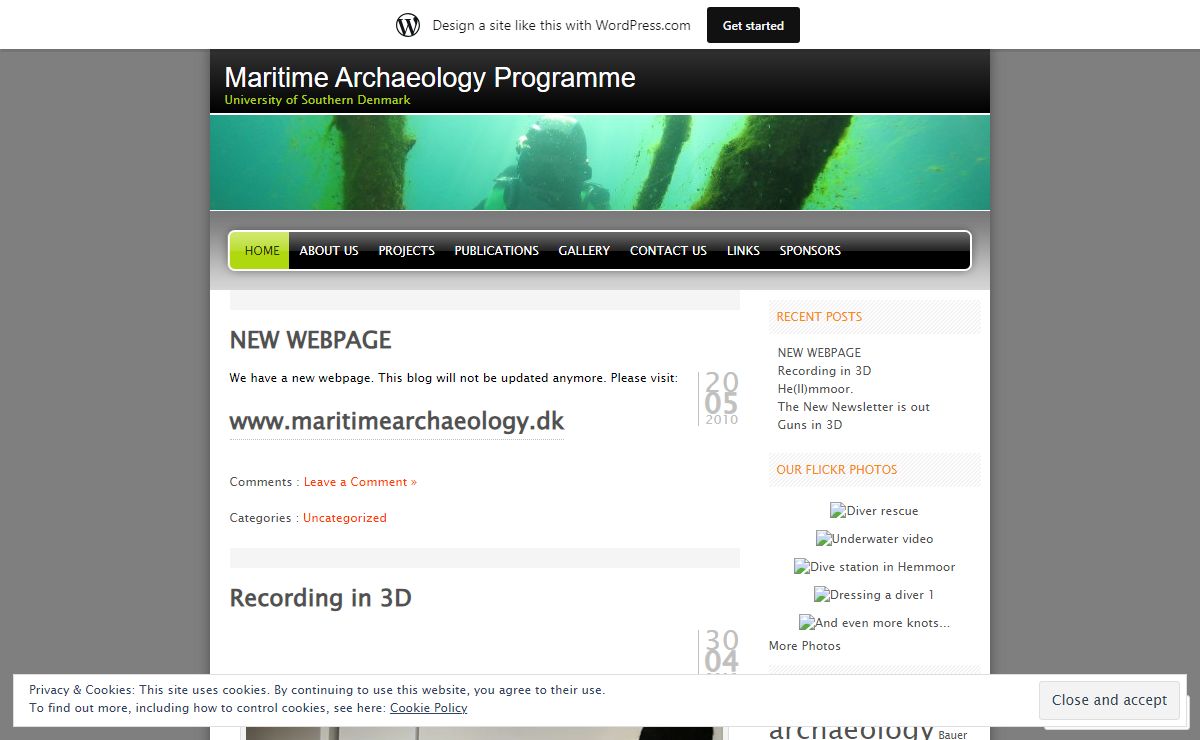
Task: Click Close and accept button
Action: (1109, 700)
